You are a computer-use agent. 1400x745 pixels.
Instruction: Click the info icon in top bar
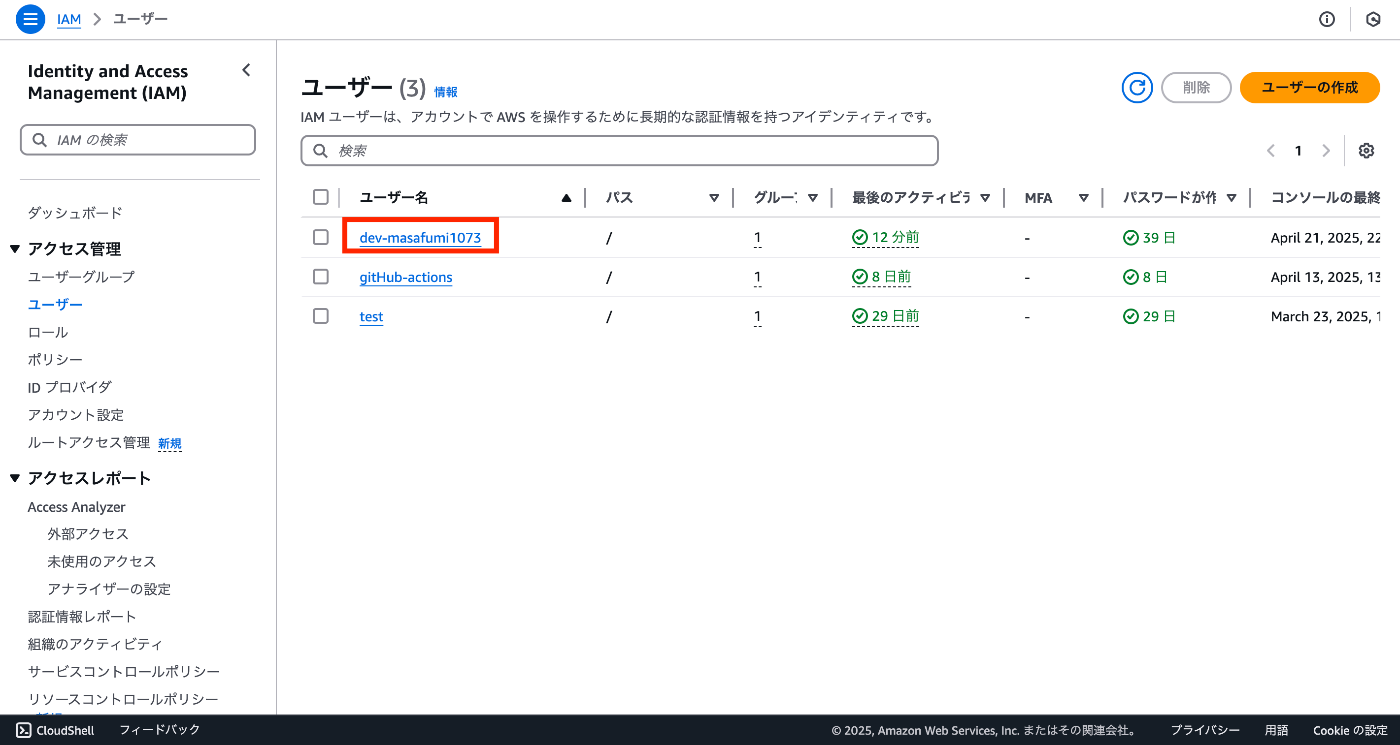[1327, 19]
